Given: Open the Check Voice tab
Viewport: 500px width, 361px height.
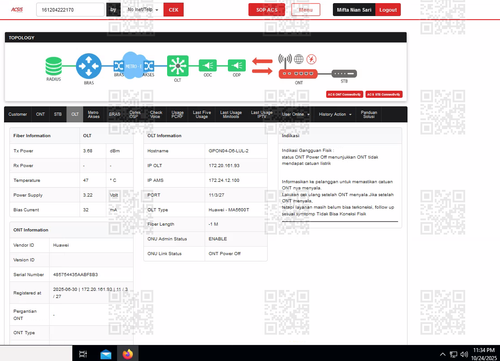Looking at the screenshot, I should click(156, 114).
